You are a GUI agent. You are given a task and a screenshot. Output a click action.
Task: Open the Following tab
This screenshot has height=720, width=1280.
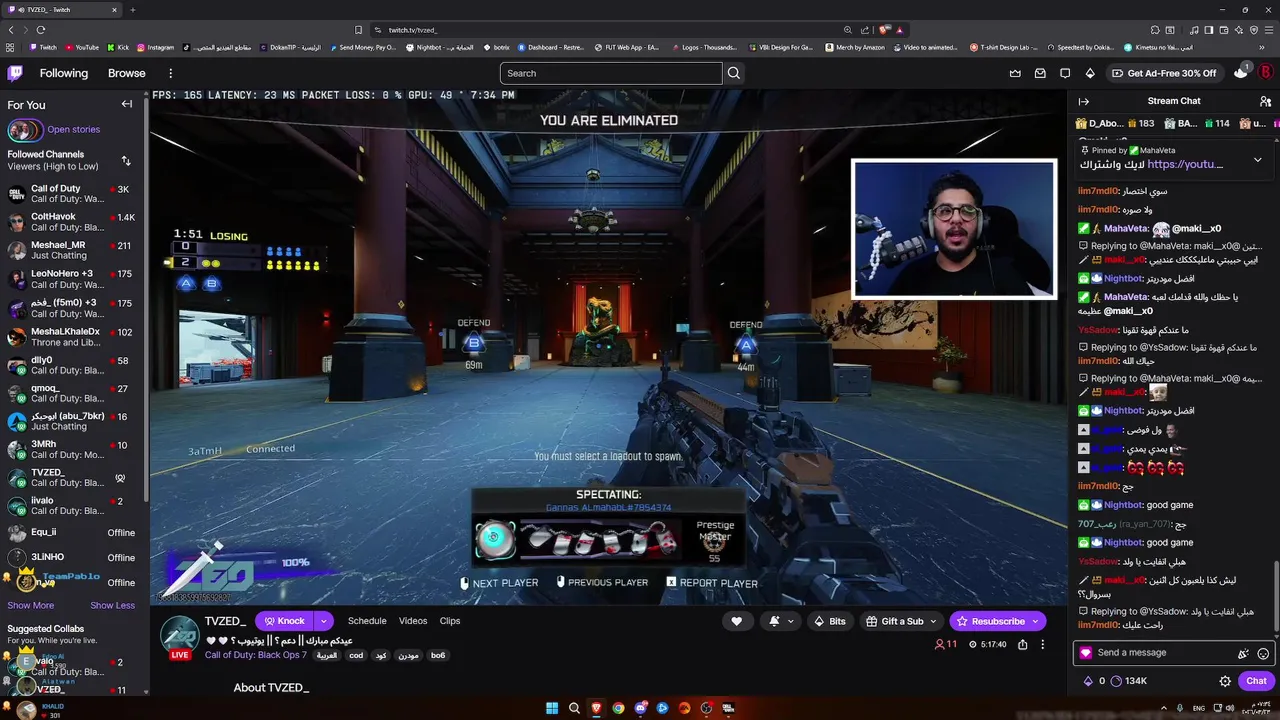click(64, 73)
